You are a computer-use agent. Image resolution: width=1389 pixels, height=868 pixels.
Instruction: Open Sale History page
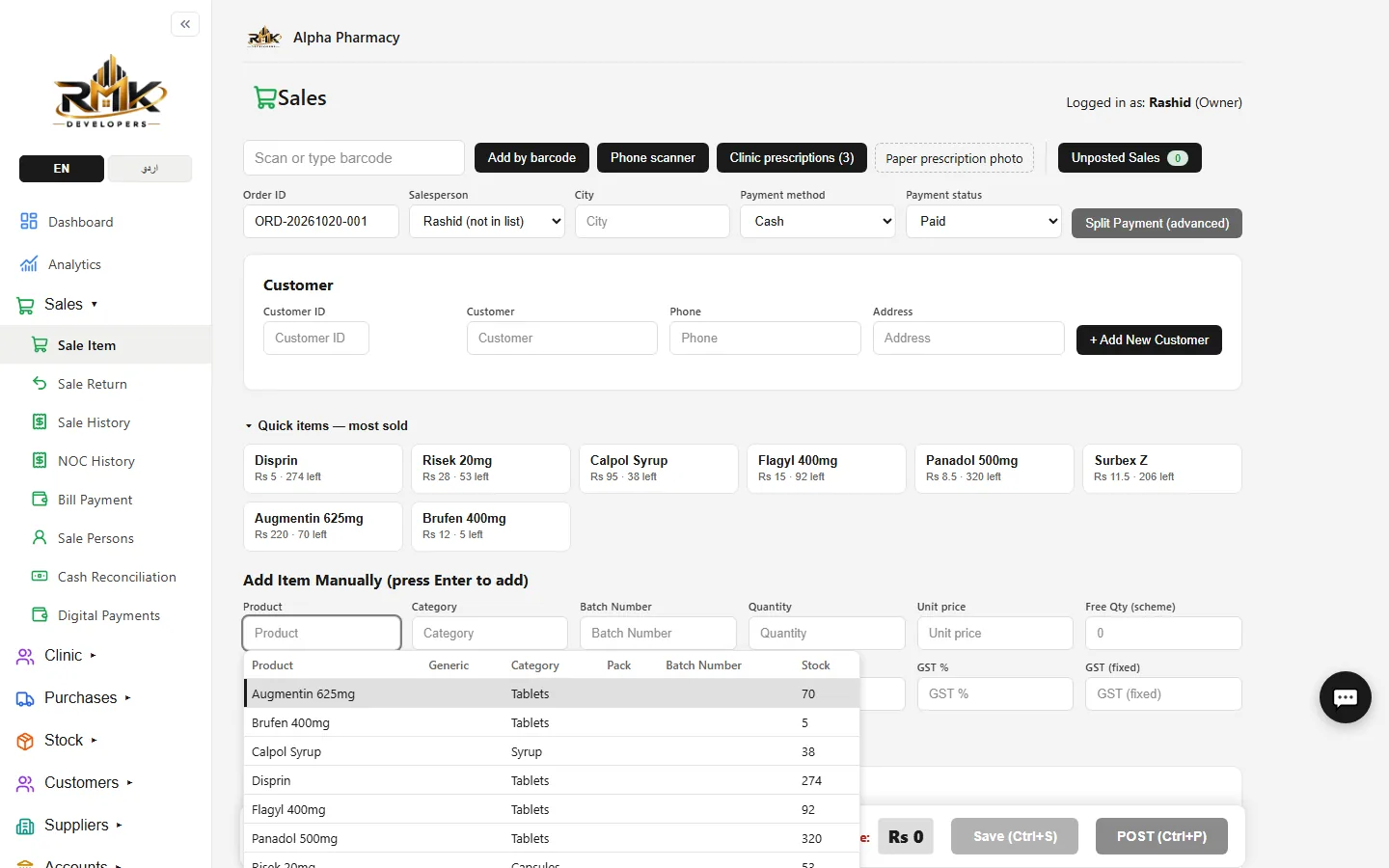click(94, 422)
